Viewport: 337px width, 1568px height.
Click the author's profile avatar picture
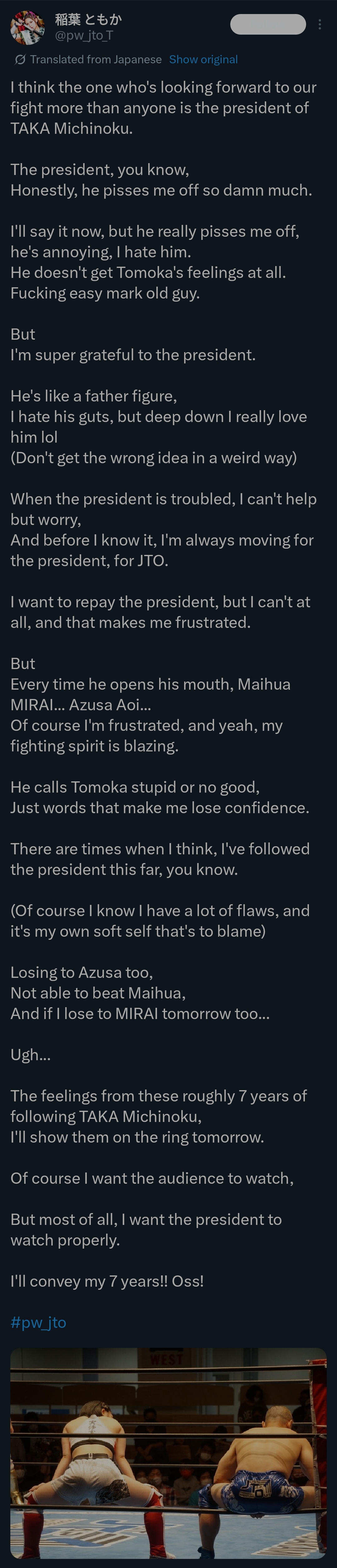27,27
